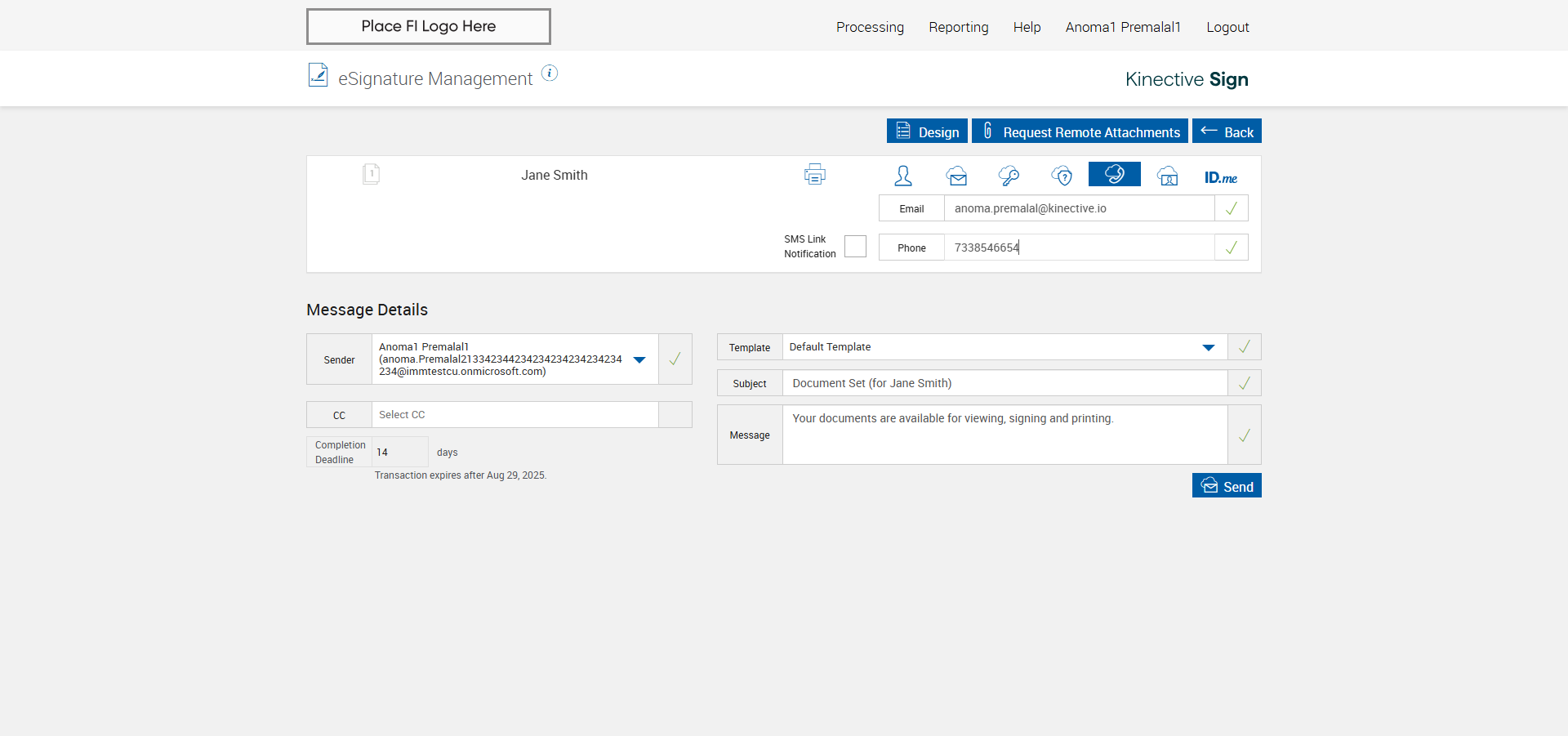The height and width of the screenshot is (736, 1568).
Task: Pick the cloud shield question icon
Action: pos(1062,176)
